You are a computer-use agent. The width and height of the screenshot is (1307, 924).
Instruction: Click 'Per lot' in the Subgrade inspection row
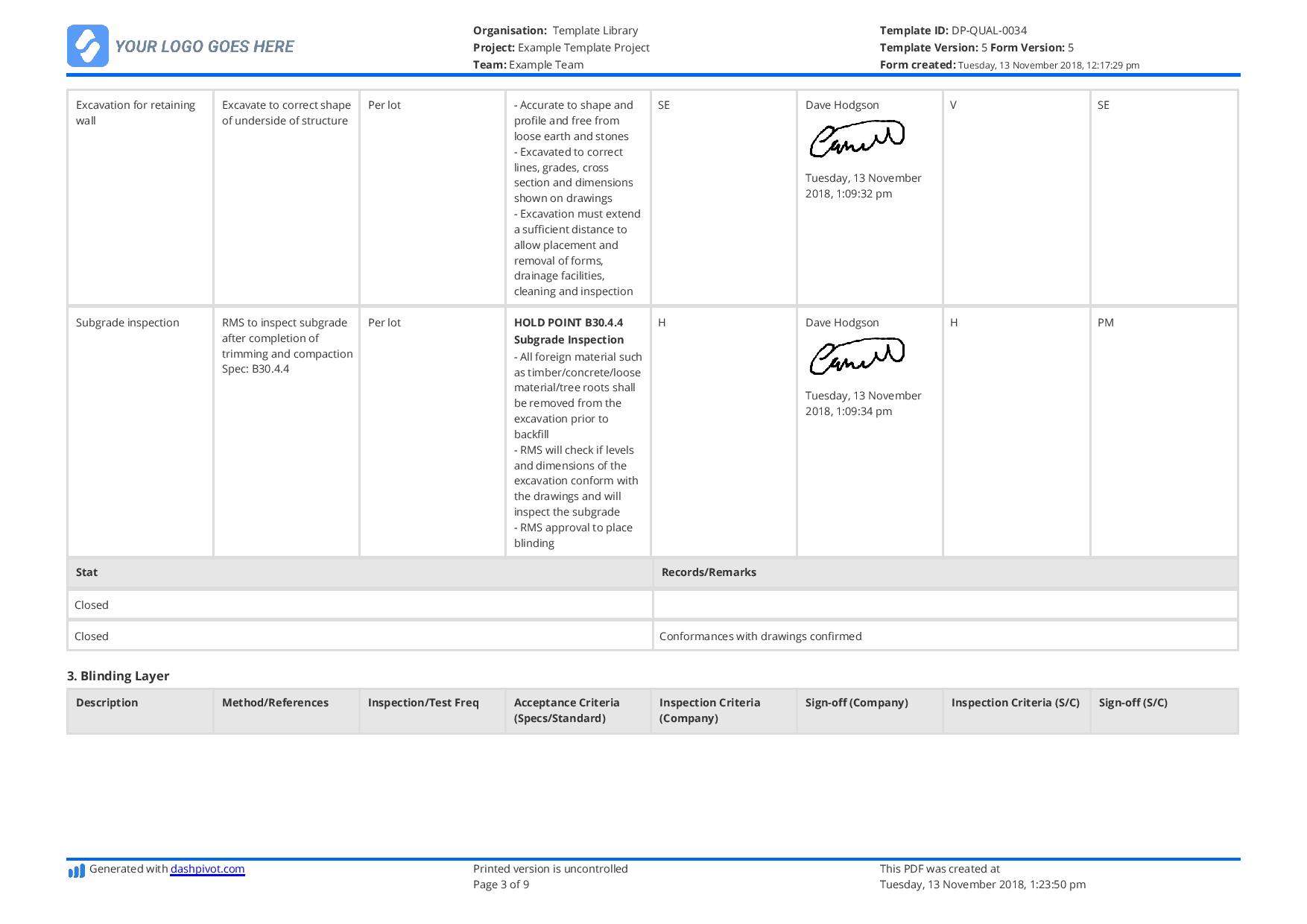384,323
